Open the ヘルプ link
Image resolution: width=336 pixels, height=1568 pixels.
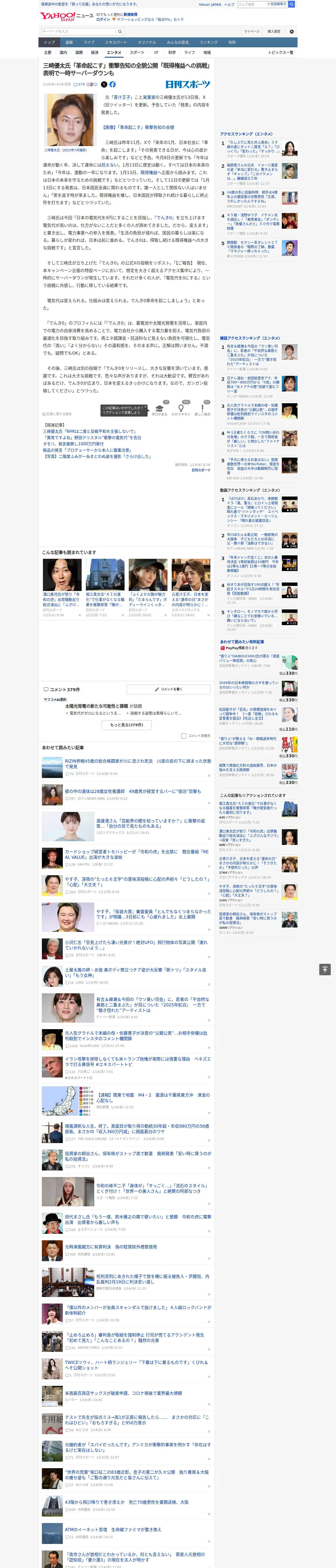[x=229, y=4]
